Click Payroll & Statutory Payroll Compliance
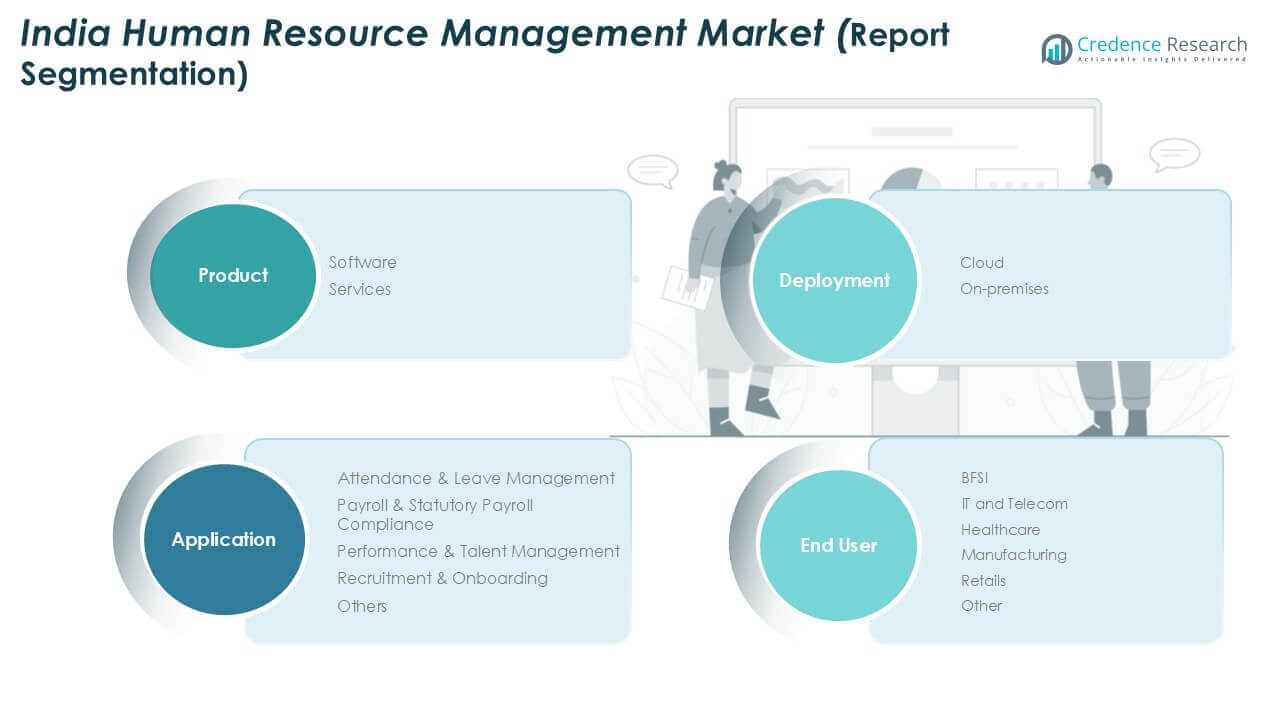The height and width of the screenshot is (720, 1280). point(435,514)
